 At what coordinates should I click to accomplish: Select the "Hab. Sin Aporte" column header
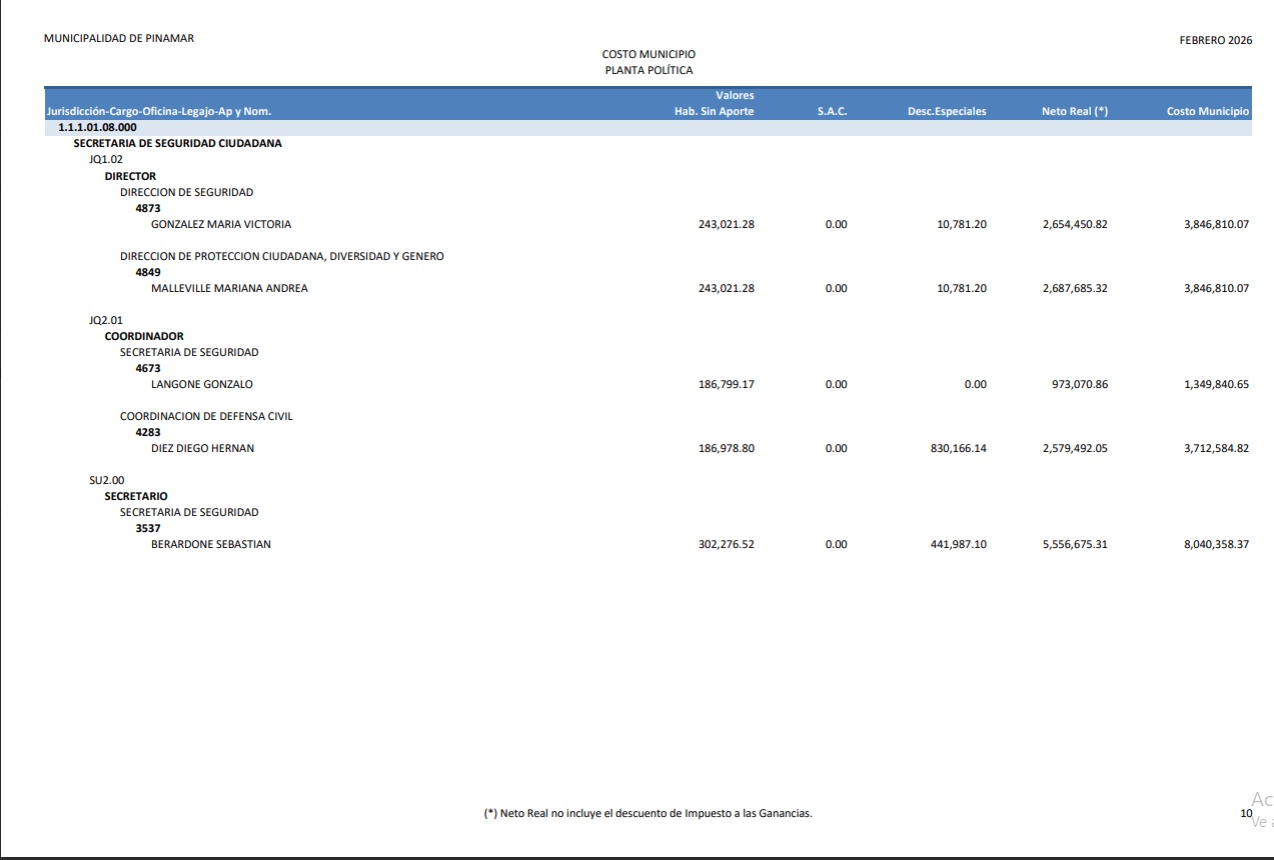click(714, 112)
